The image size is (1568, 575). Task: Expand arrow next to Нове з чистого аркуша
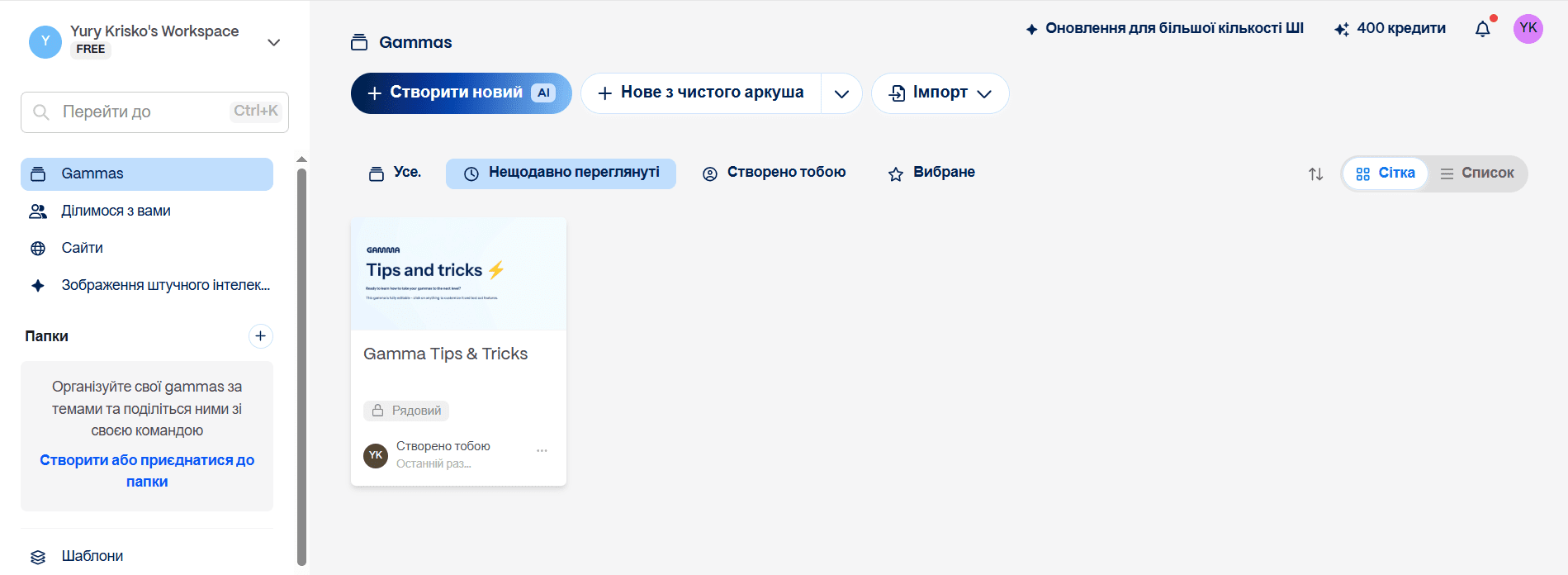pyautogui.click(x=841, y=93)
